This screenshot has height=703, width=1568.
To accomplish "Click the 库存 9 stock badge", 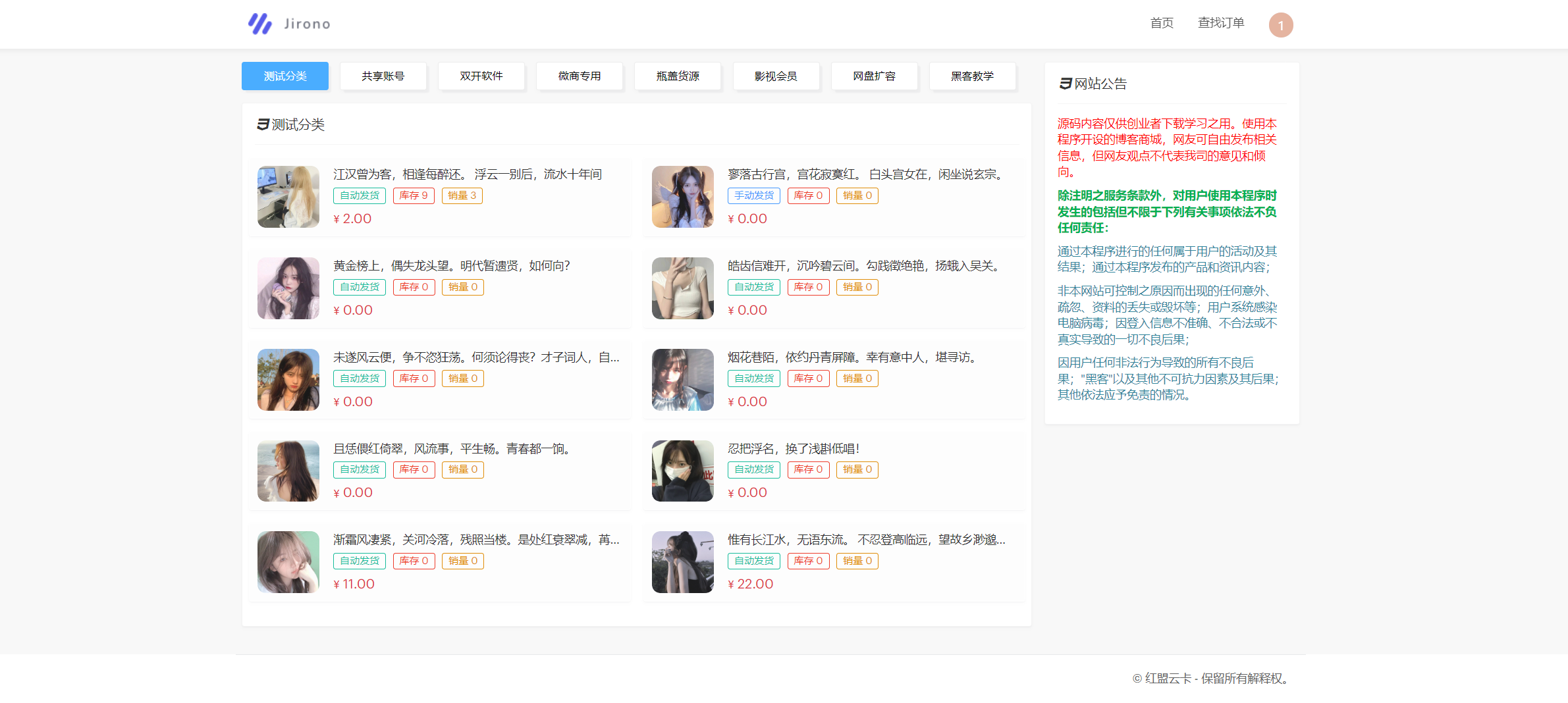I will tap(414, 195).
